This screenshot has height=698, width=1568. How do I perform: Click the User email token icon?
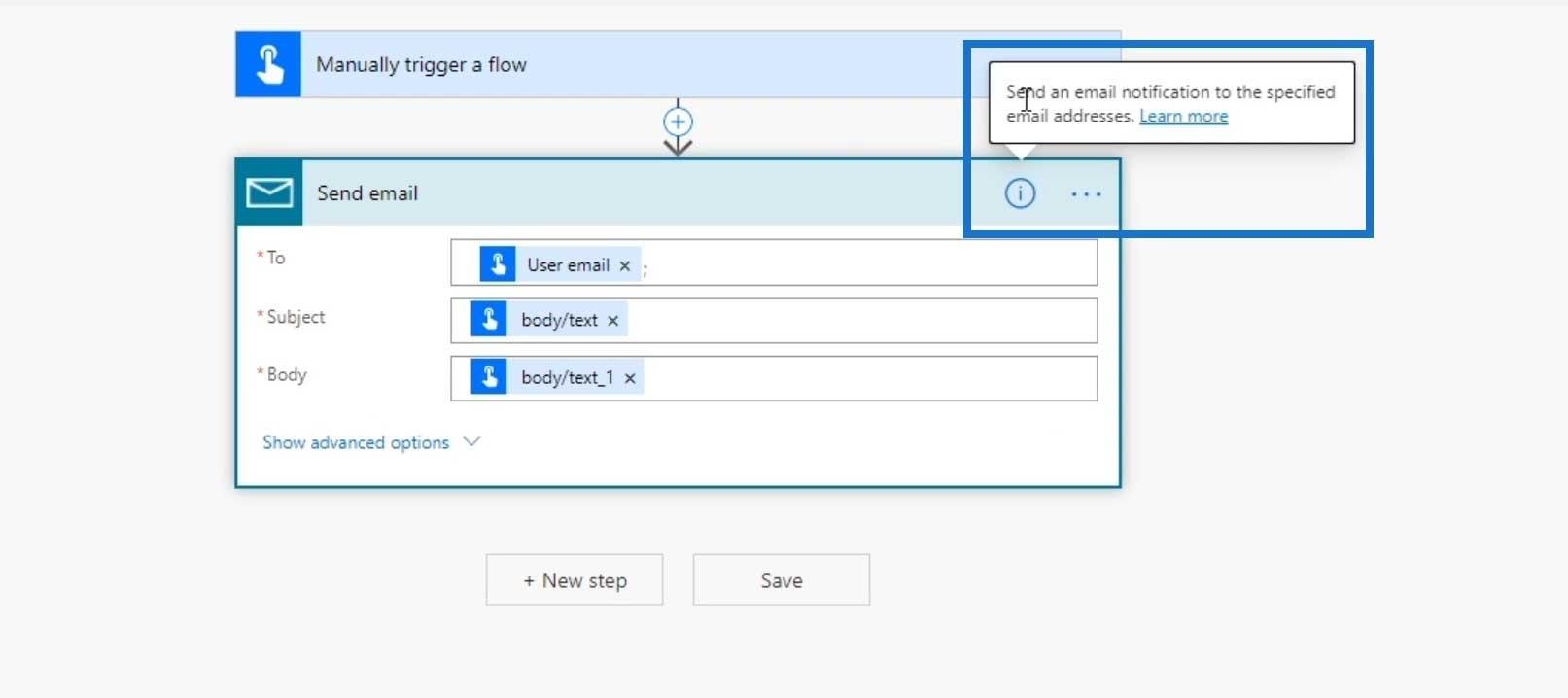click(x=498, y=264)
